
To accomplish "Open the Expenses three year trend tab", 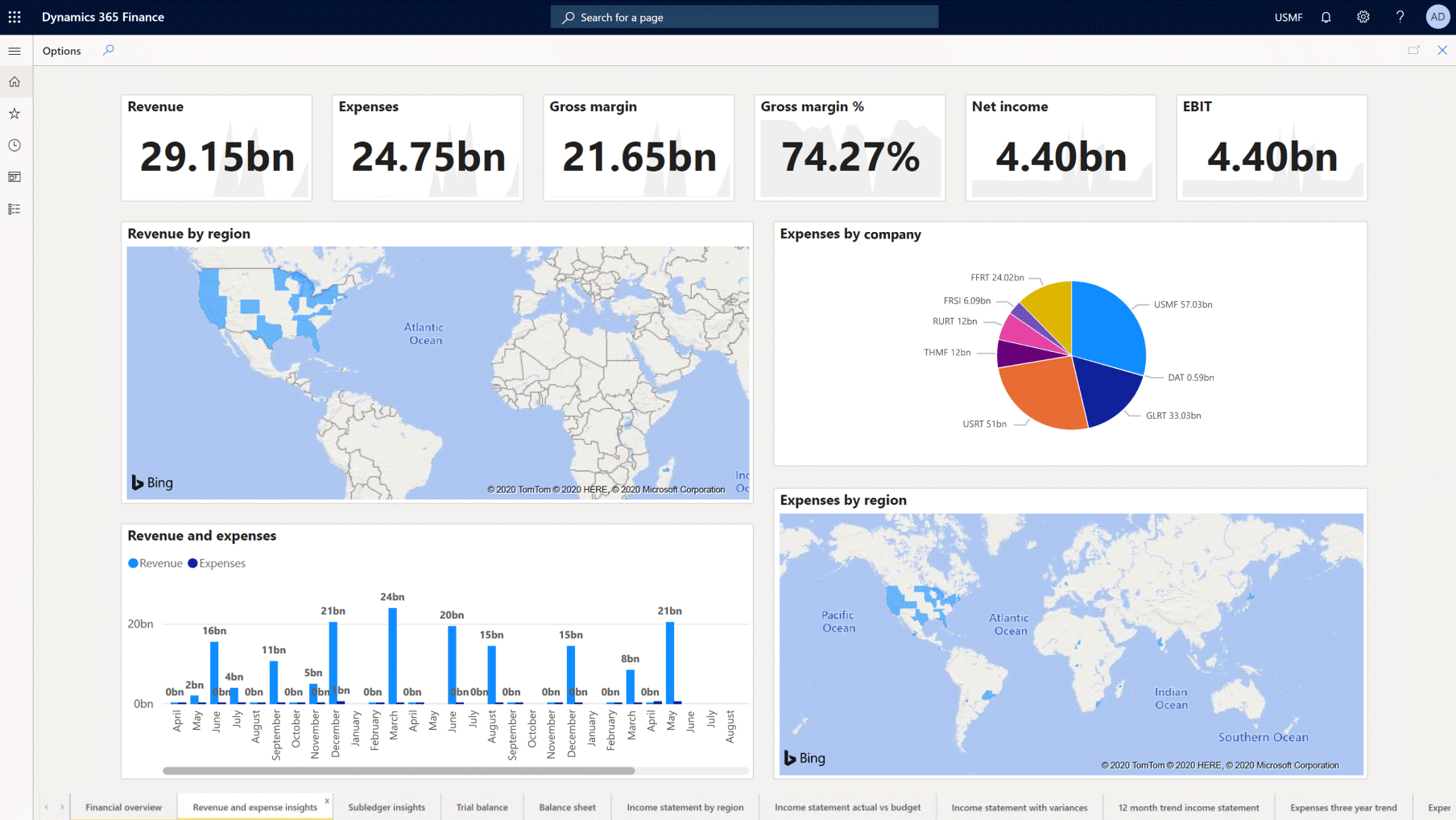I will [x=1343, y=807].
